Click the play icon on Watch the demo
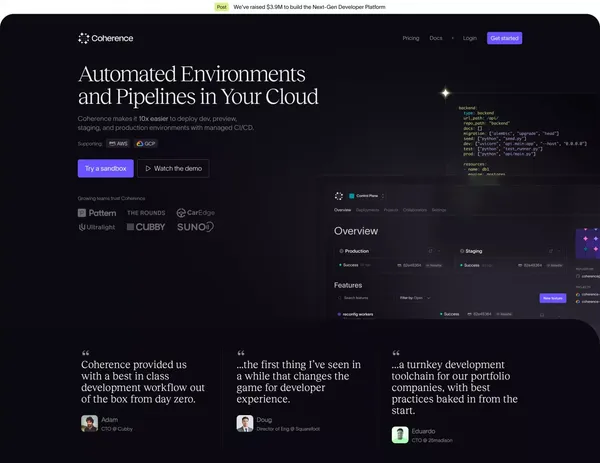This screenshot has width=600, height=463. pyautogui.click(x=148, y=168)
